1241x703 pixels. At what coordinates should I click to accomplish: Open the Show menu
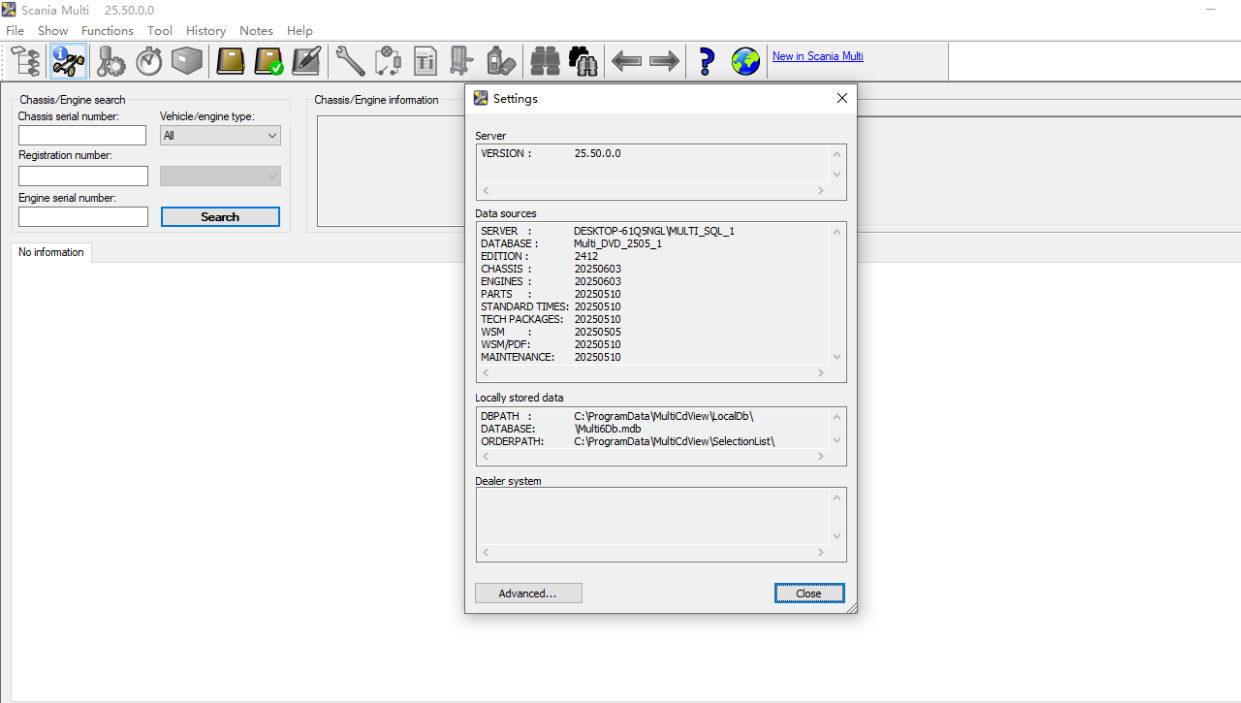(53, 31)
